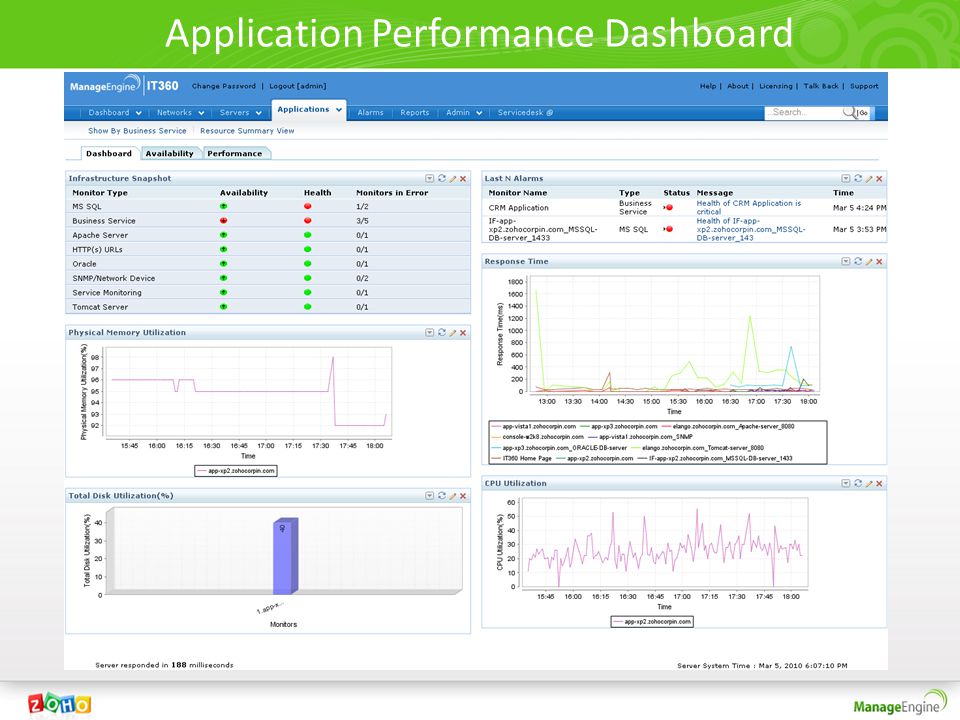Click Oracle green availability indicator
Screen dimensions: 960x720
click(x=223, y=264)
